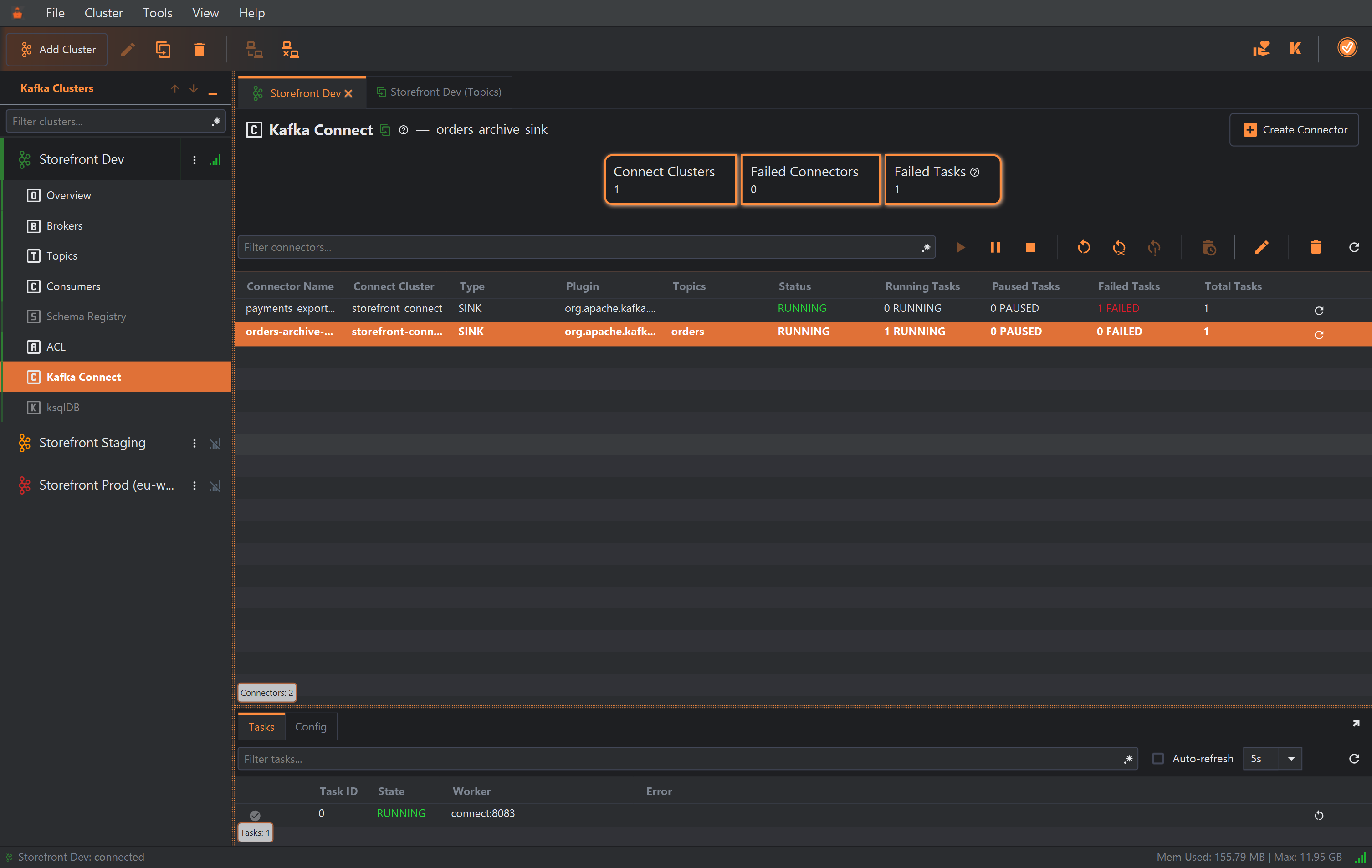
Task: Click the connect cluster icon in the toolbar
Action: [x=254, y=50]
